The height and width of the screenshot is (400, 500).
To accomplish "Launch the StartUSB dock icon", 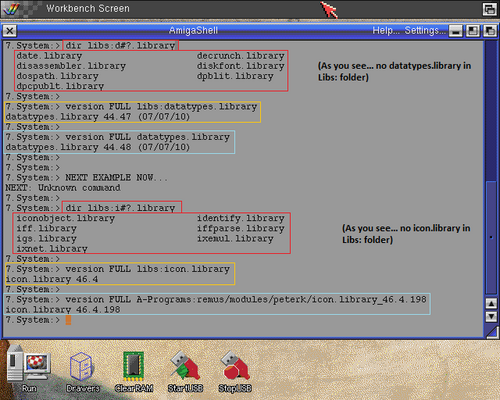I will pyautogui.click(x=185, y=371).
